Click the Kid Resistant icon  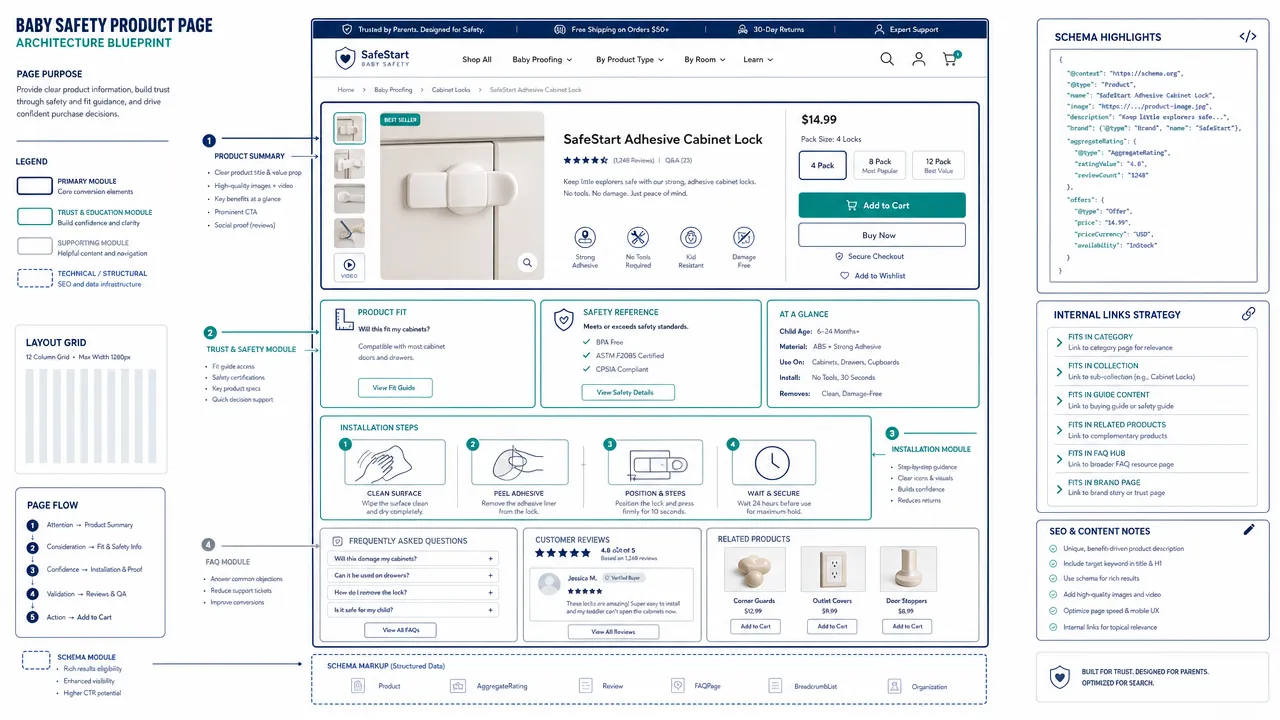point(690,237)
